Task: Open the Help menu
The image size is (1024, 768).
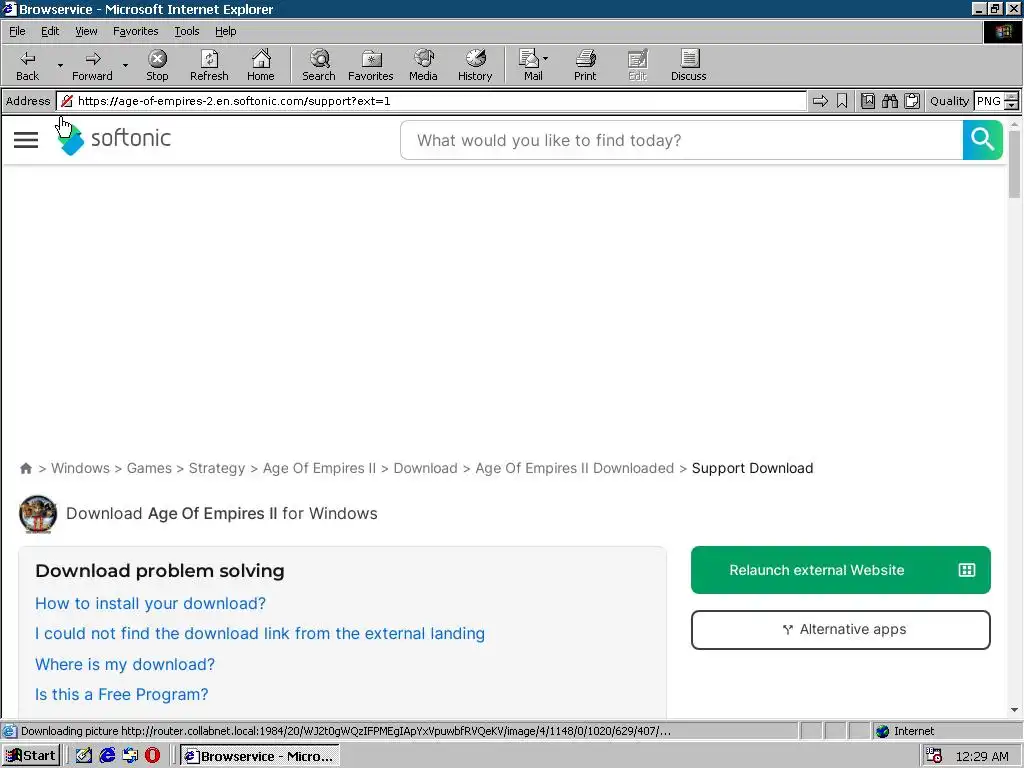Action: [x=225, y=31]
